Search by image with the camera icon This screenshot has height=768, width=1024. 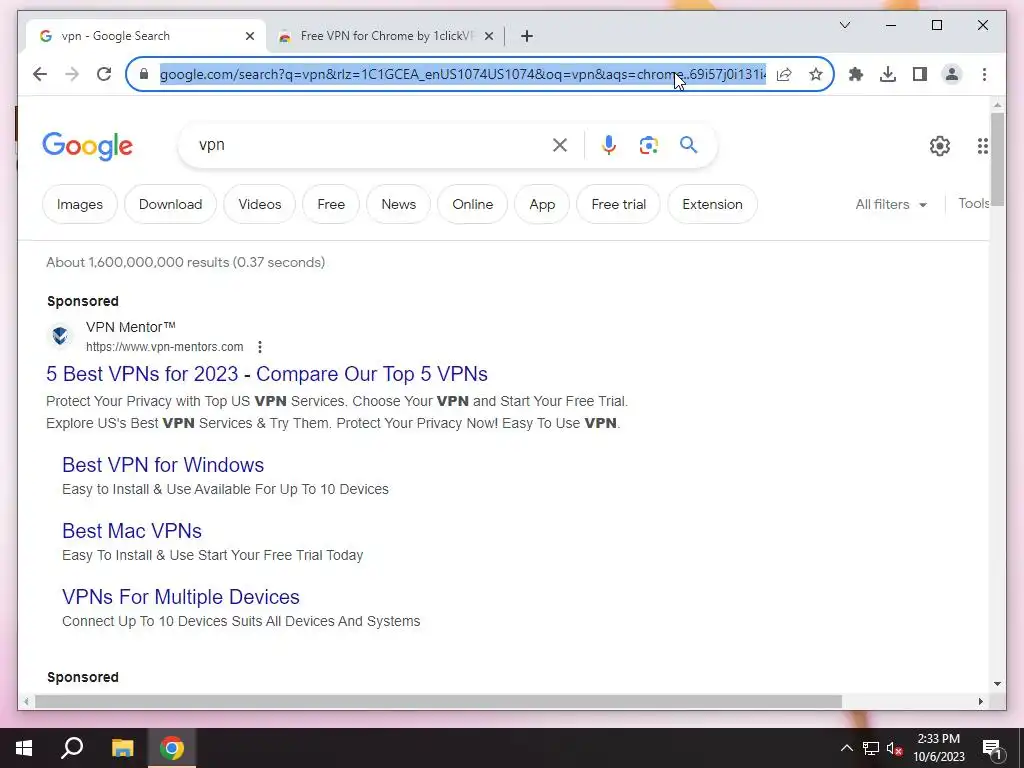click(648, 145)
